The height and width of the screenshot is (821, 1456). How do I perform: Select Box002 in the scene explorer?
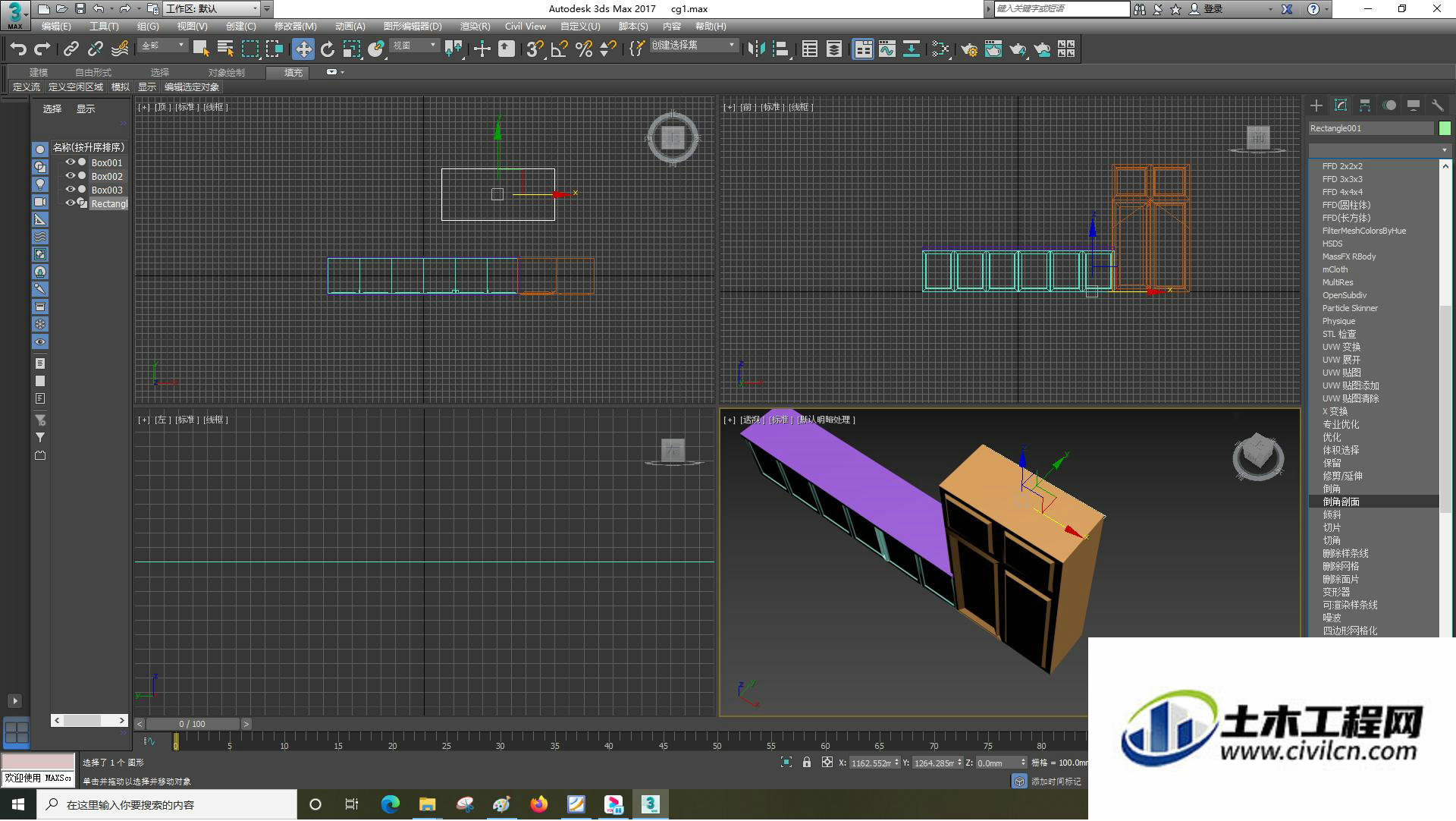click(107, 177)
